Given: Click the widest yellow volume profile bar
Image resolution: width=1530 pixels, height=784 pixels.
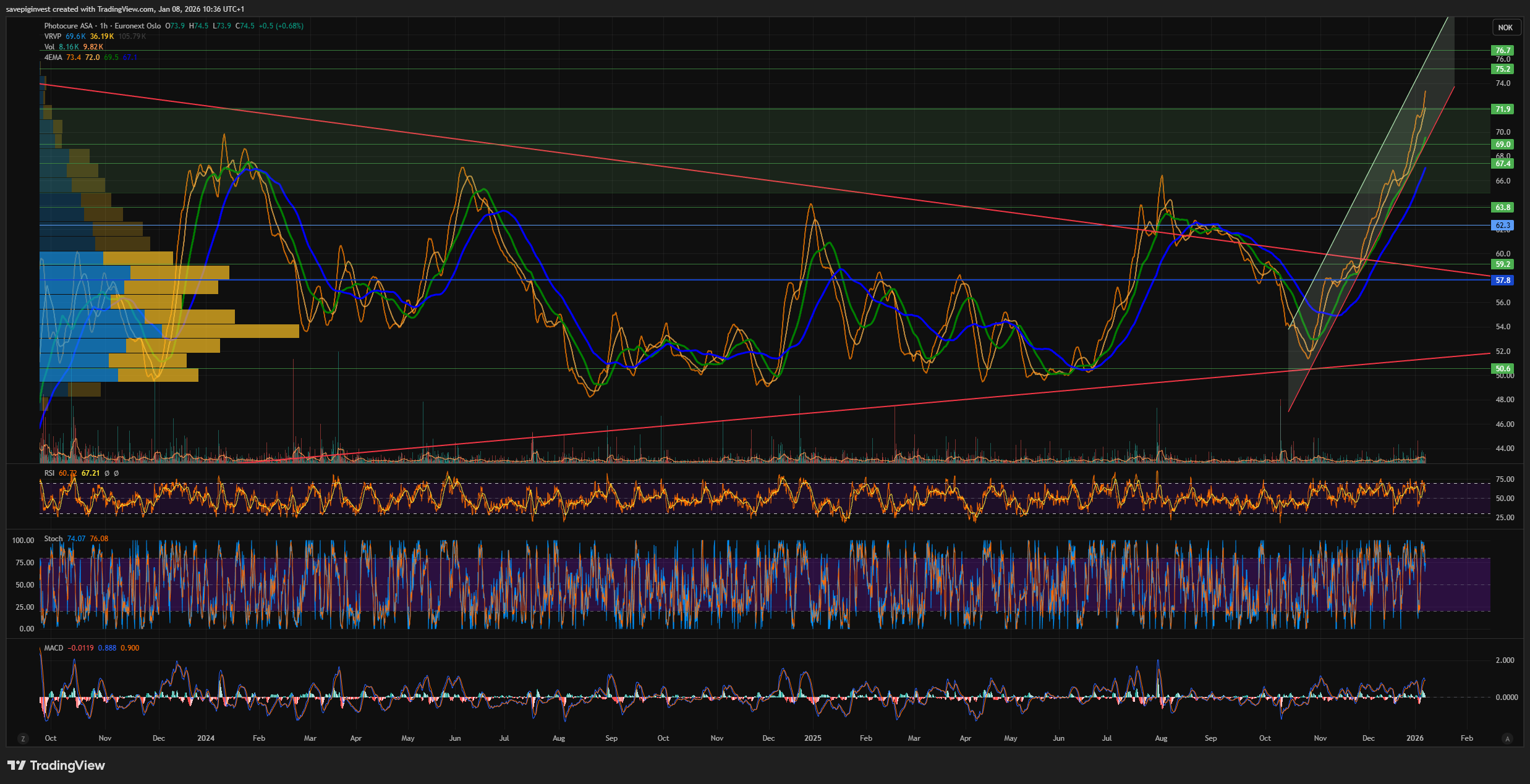Looking at the screenshot, I should (230, 331).
